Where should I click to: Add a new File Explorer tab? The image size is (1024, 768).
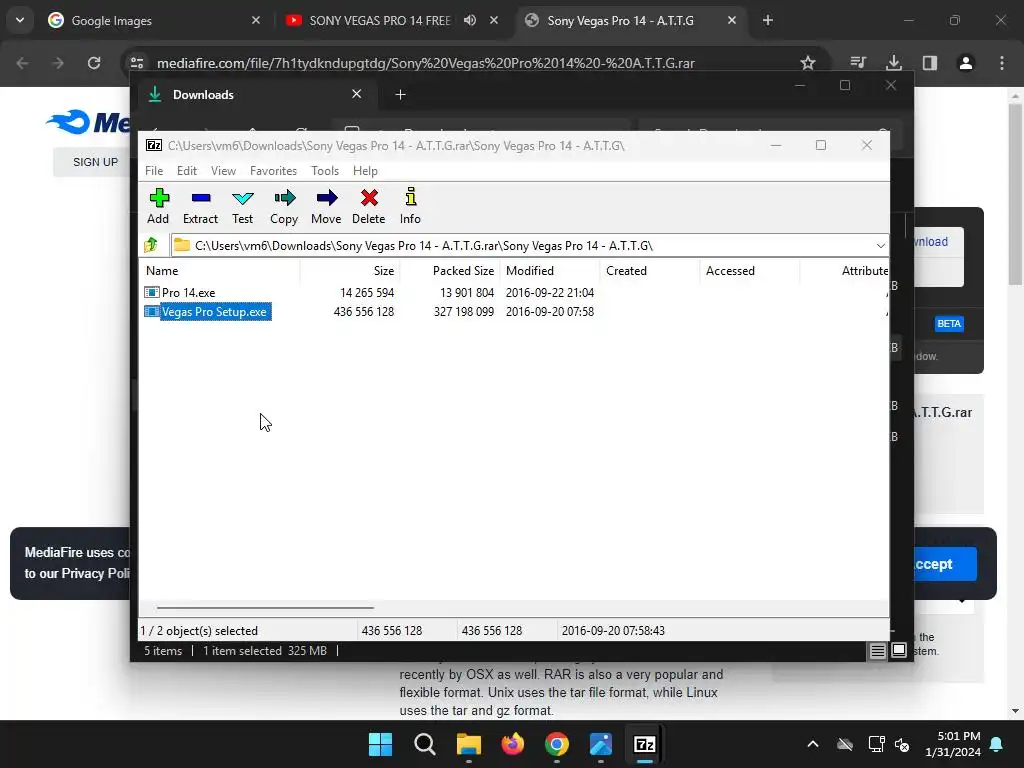pyautogui.click(x=400, y=95)
